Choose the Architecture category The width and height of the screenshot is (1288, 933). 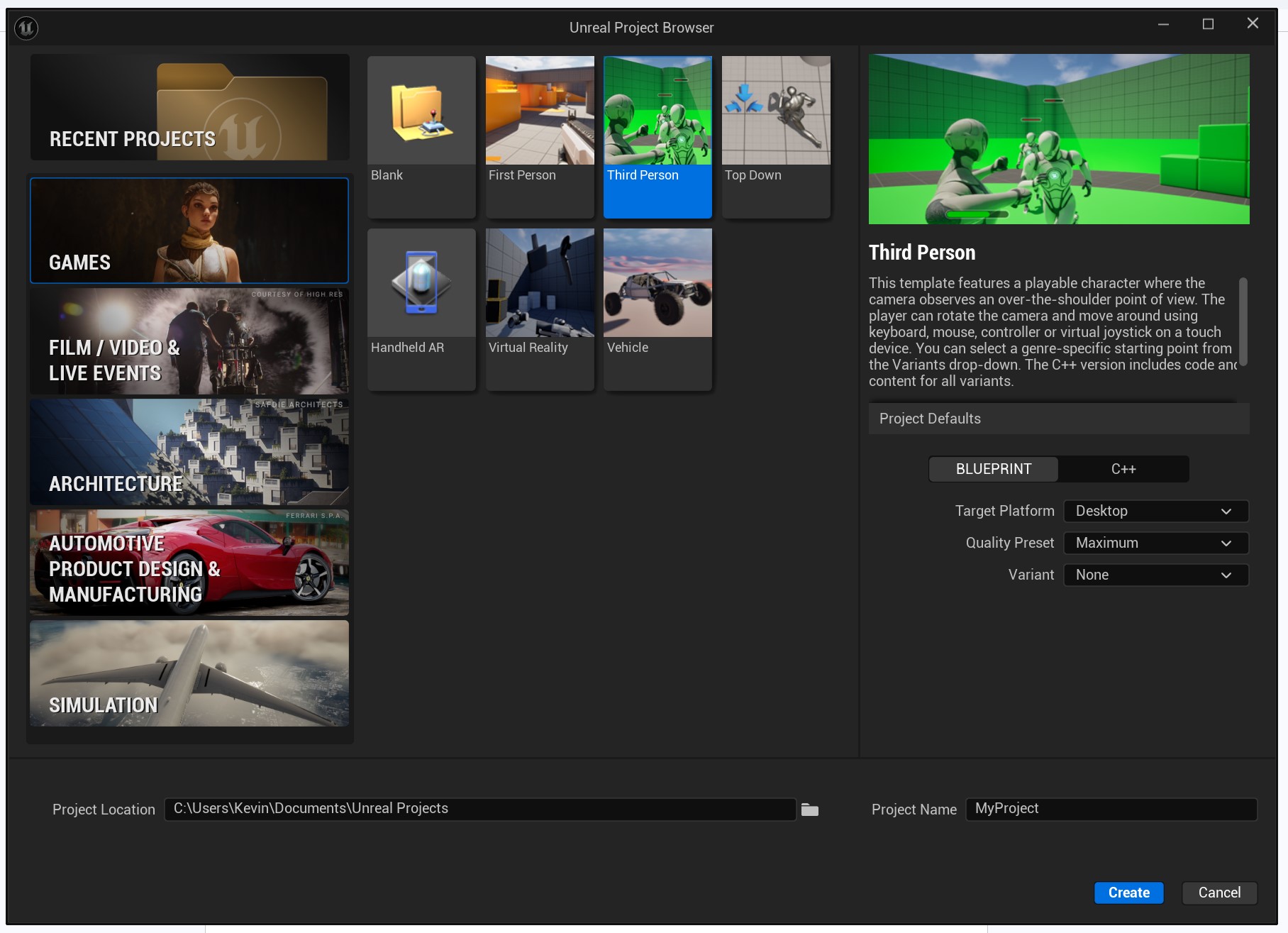(189, 452)
